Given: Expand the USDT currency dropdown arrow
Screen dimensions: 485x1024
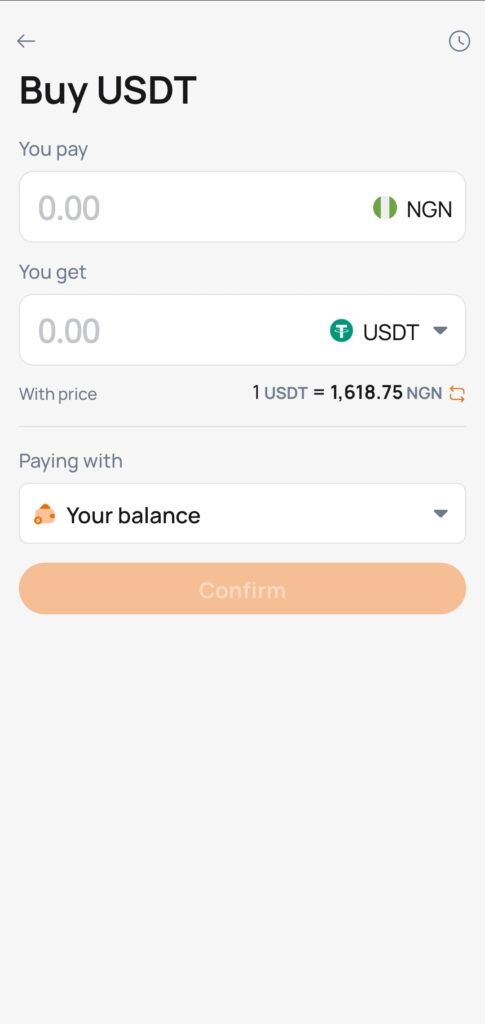Looking at the screenshot, I should pos(441,330).
